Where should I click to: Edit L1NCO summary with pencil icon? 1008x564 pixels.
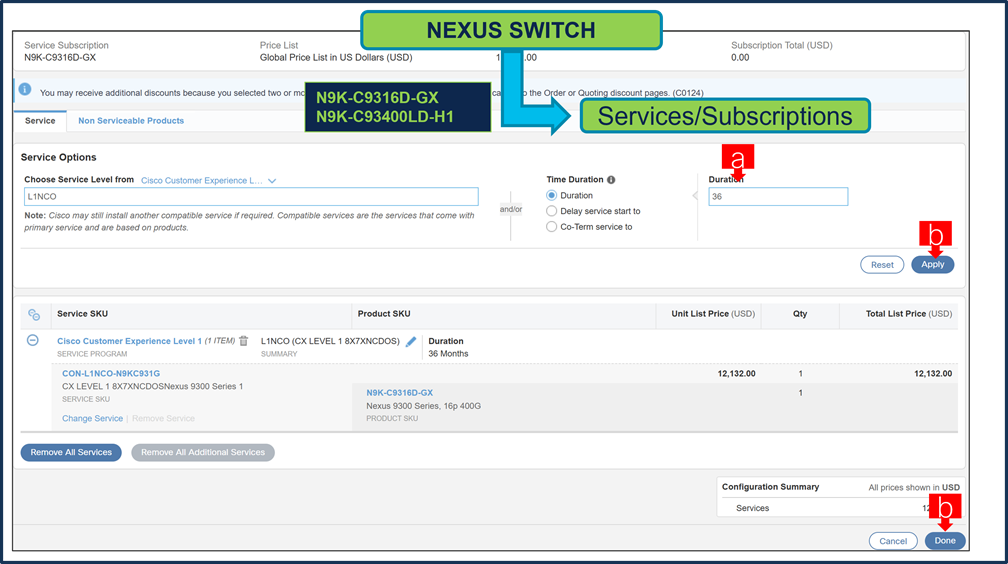(x=411, y=341)
